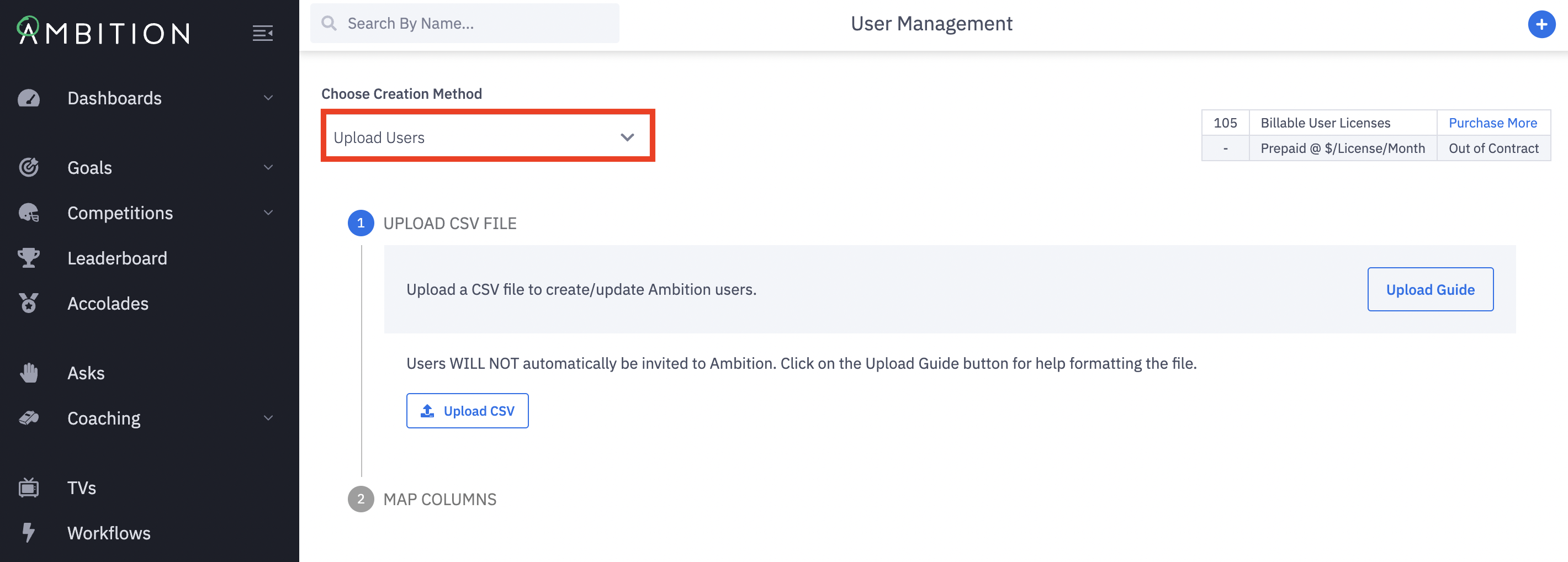Follow the Purchase More link

pos(1492,123)
